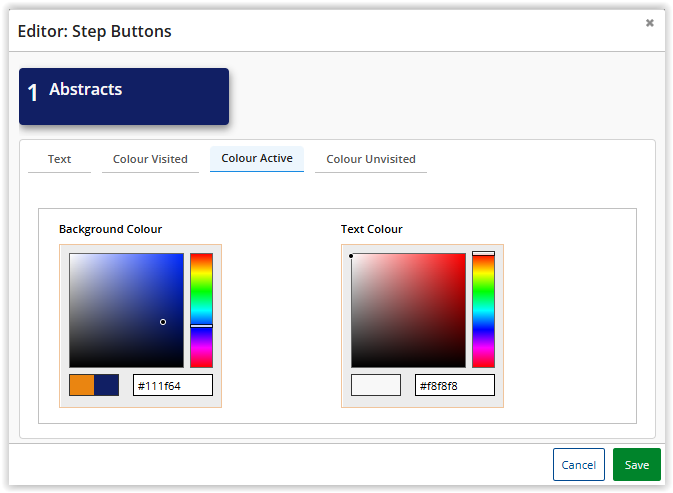Close the Step Buttons editor dialog
The image size is (673, 493).
[x=649, y=23]
